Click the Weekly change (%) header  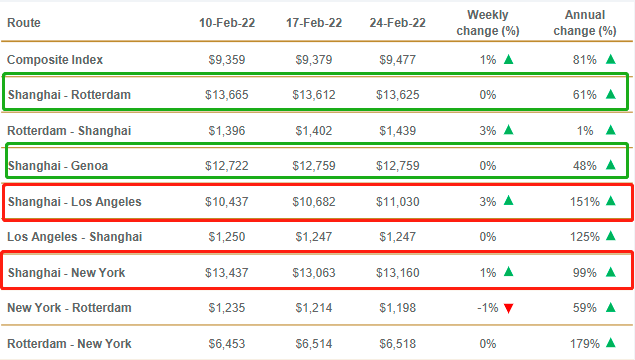(488, 23)
